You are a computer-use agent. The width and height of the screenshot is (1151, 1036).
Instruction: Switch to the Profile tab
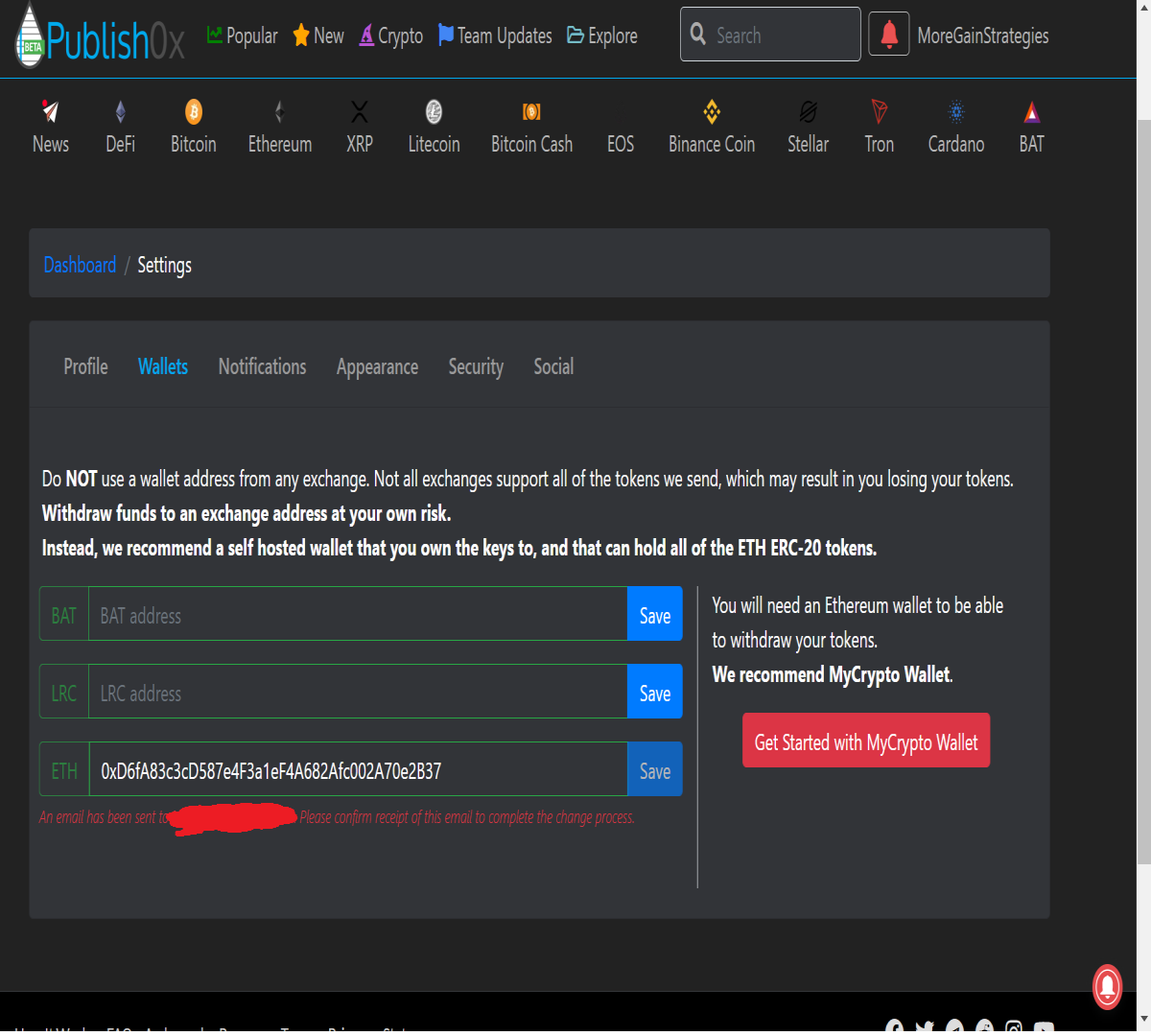coord(85,366)
